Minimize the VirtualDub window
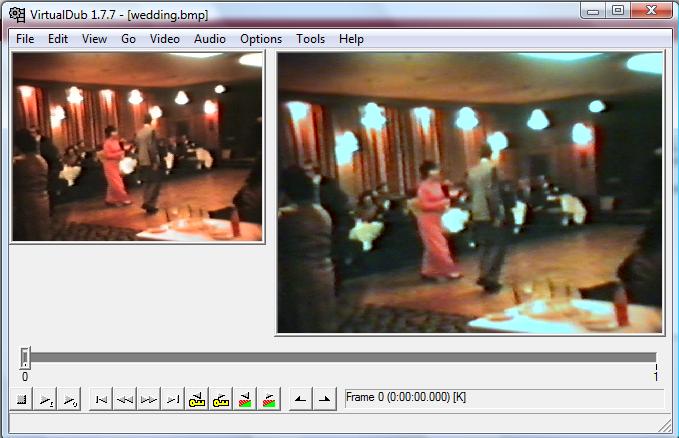This screenshot has width=679, height=438. pyautogui.click(x=593, y=10)
